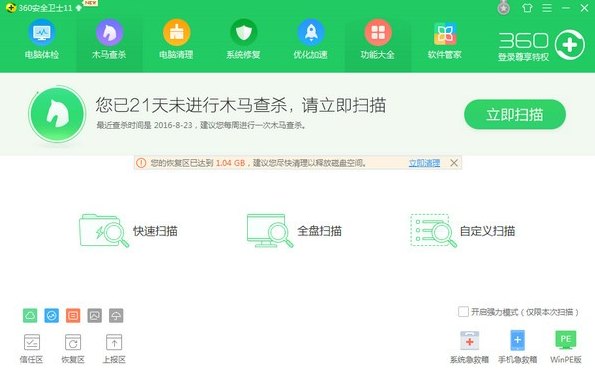Click the medal icon in the title bar
Screen dimensions: 595x382
(504, 8)
